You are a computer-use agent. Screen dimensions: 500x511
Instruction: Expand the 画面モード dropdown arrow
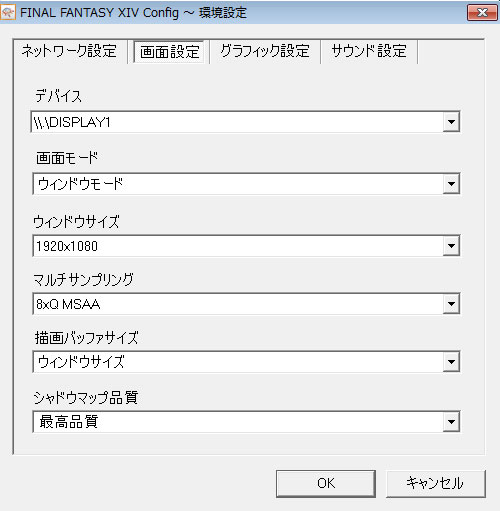[451, 184]
